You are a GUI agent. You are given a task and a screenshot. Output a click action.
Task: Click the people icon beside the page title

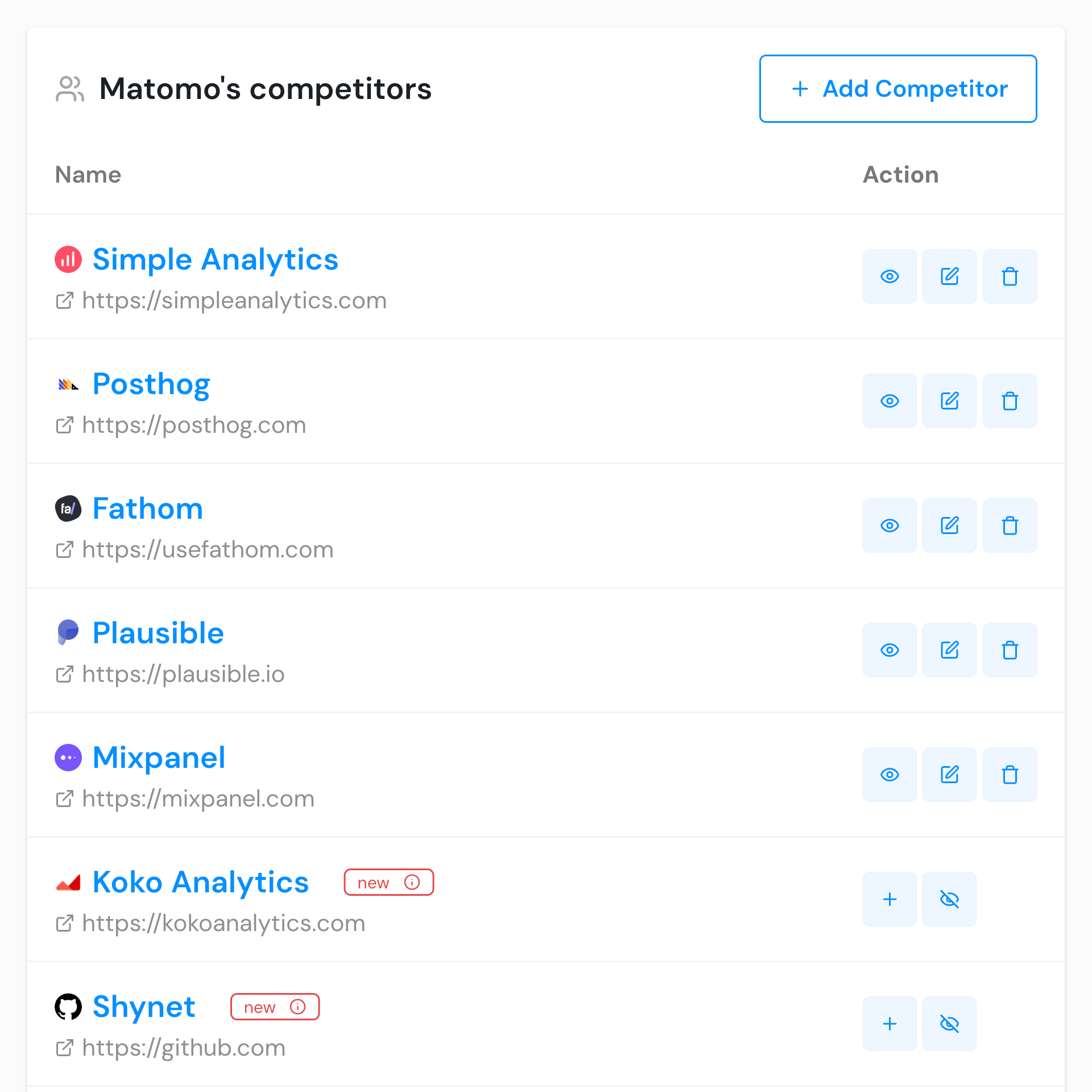(69, 89)
